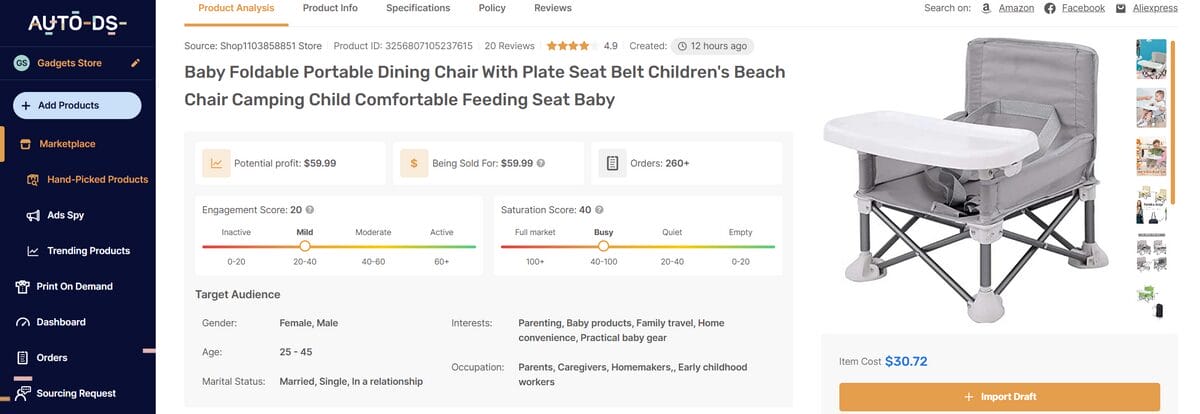Click the Saturation Score info icon
The width and height of the screenshot is (1200, 414).
click(x=599, y=210)
